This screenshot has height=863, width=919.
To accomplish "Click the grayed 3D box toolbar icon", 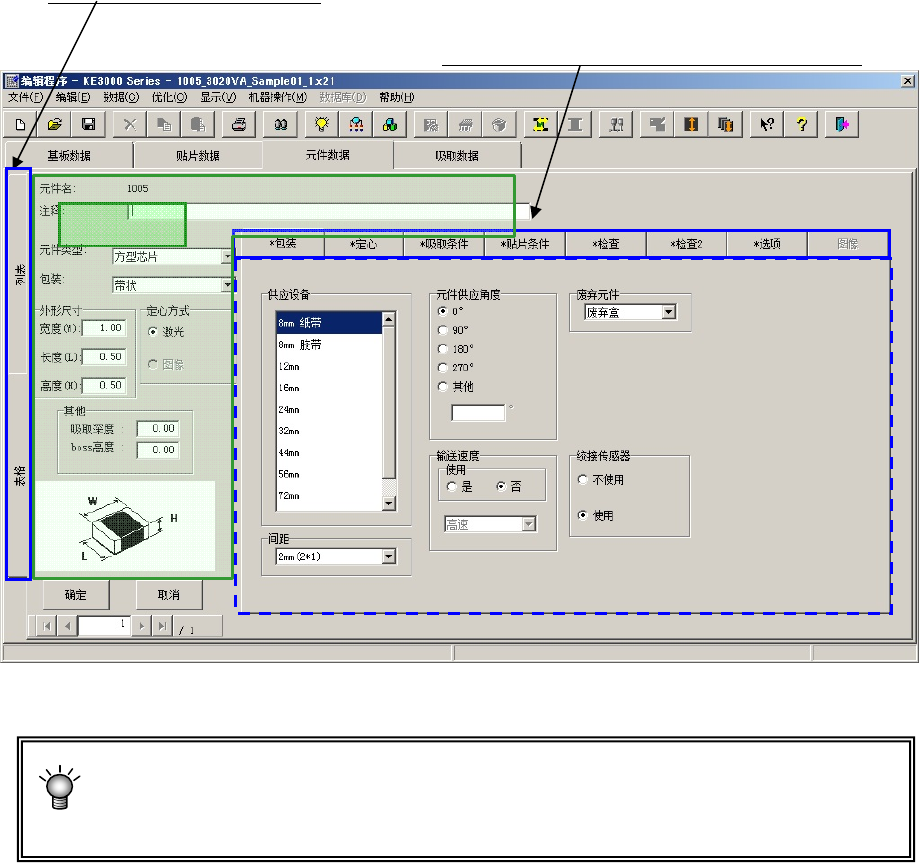I will coord(499,124).
